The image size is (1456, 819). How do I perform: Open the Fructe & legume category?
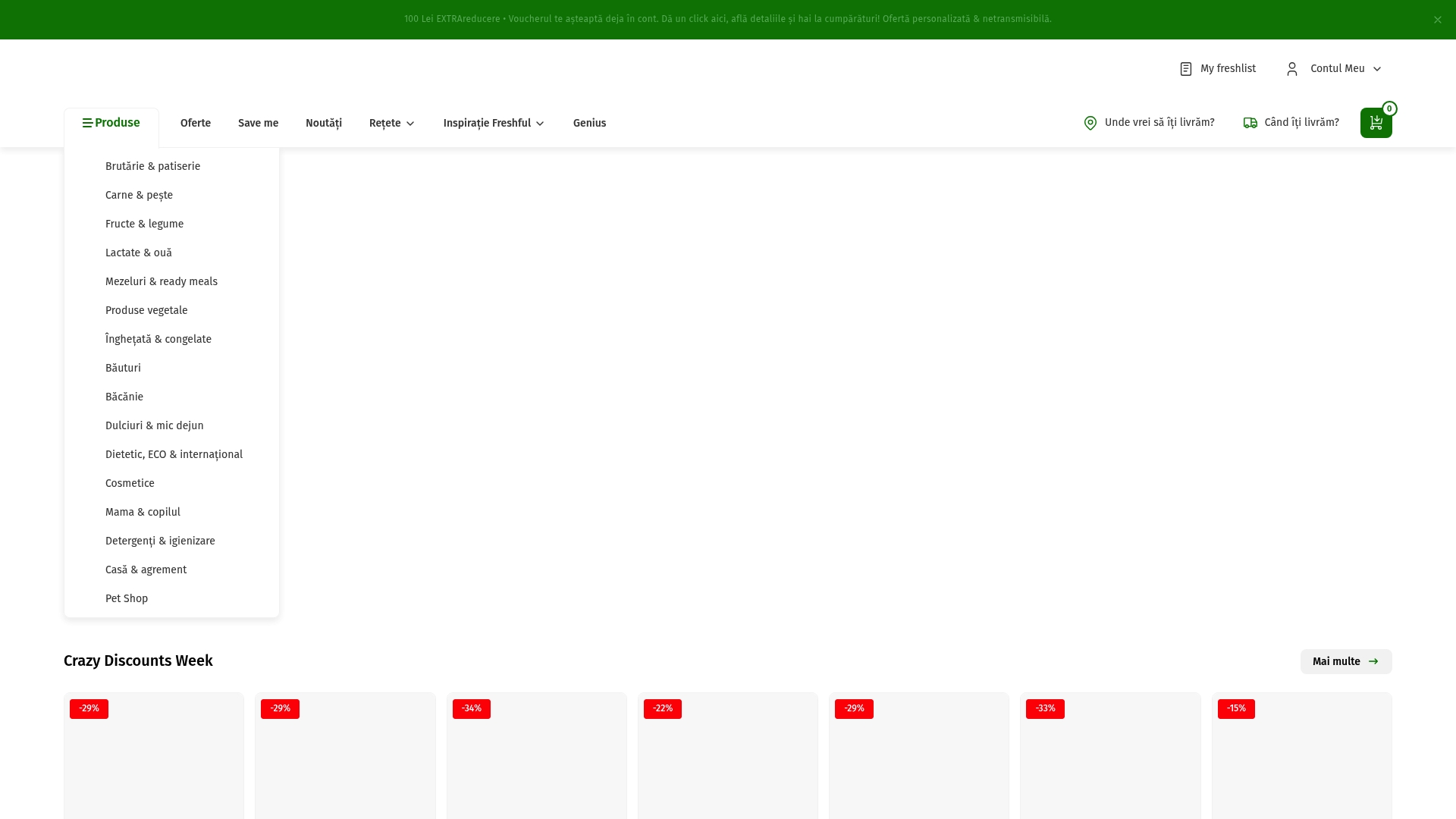click(144, 224)
